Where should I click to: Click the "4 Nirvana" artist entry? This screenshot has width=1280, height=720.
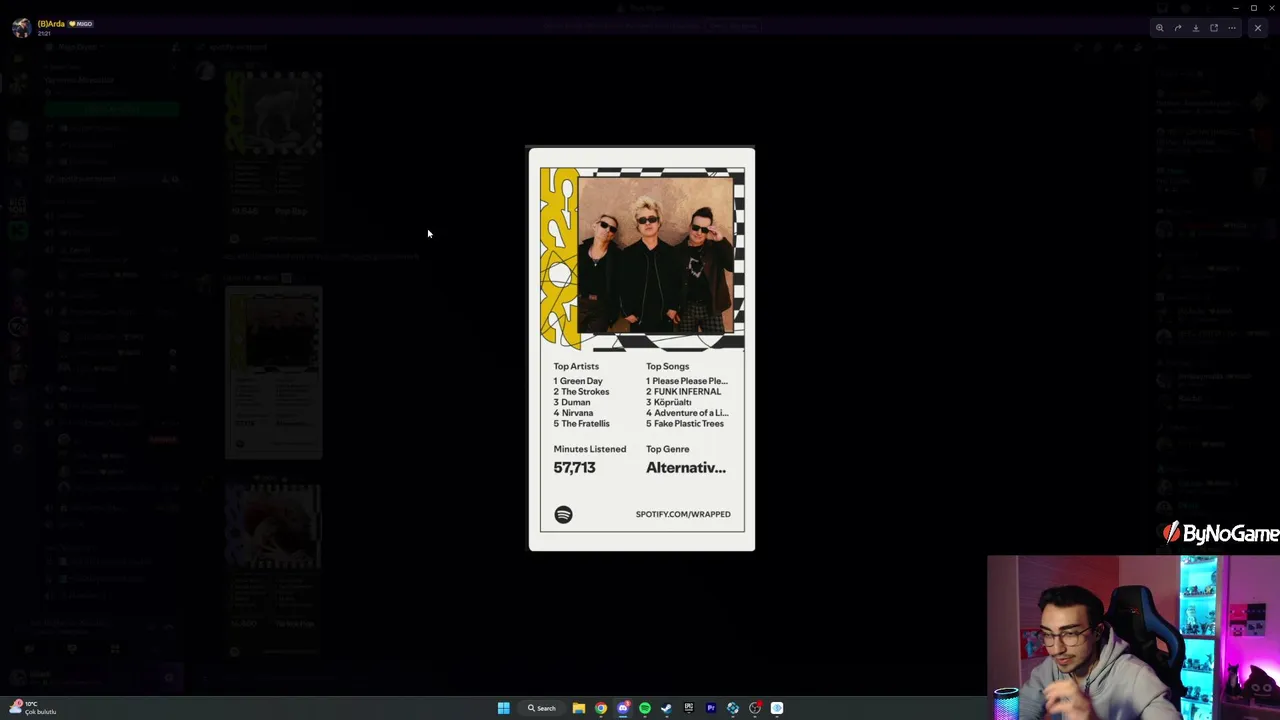click(573, 413)
